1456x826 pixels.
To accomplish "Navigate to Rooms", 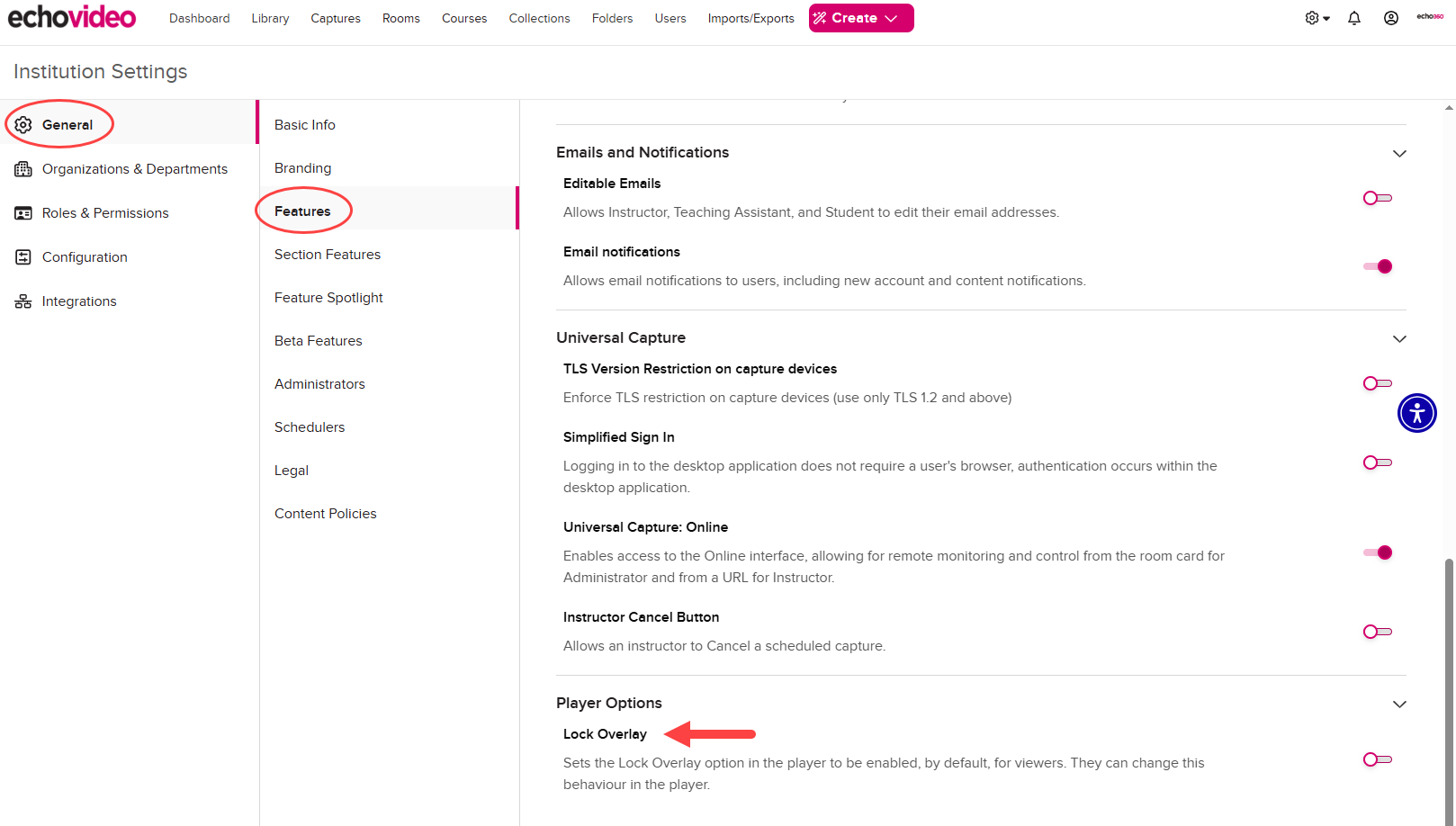I will click(401, 18).
